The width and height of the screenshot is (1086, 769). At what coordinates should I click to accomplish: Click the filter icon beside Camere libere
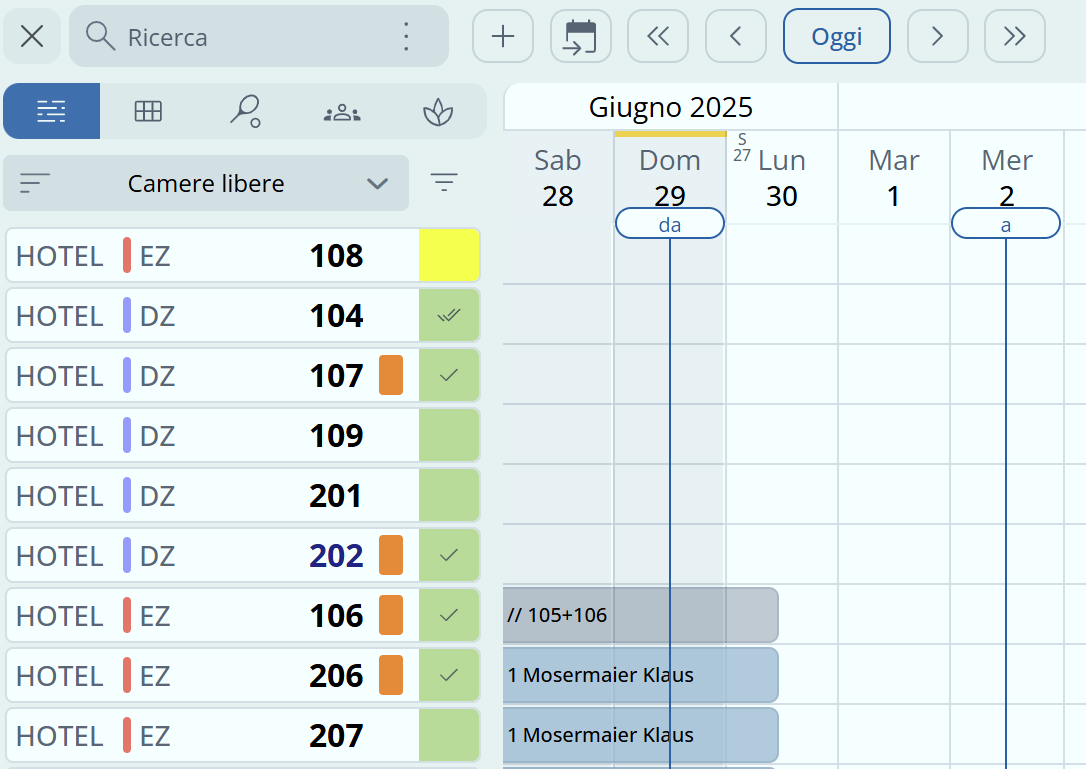click(x=444, y=182)
